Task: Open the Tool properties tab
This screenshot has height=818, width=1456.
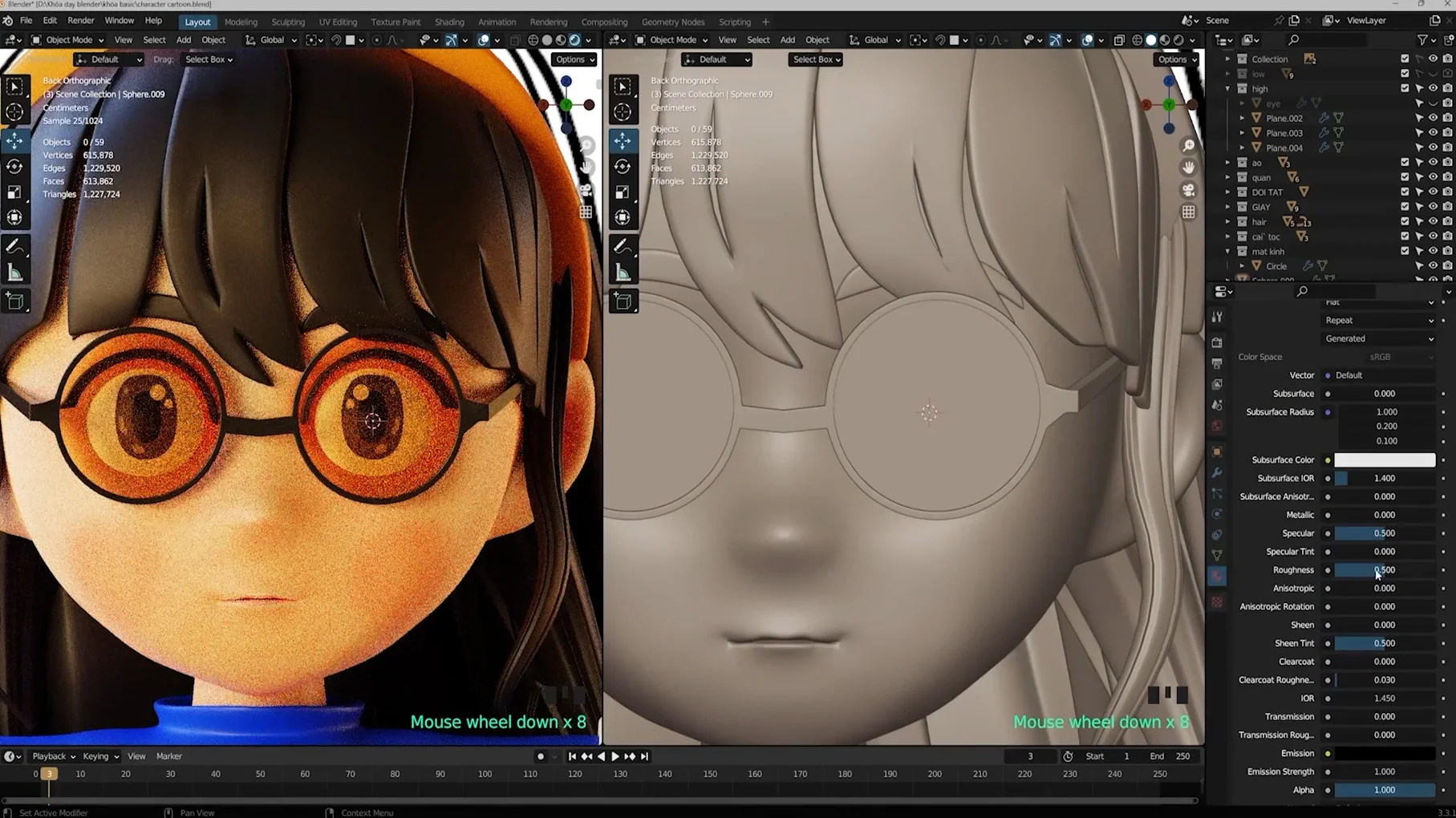Action: 1217,317
